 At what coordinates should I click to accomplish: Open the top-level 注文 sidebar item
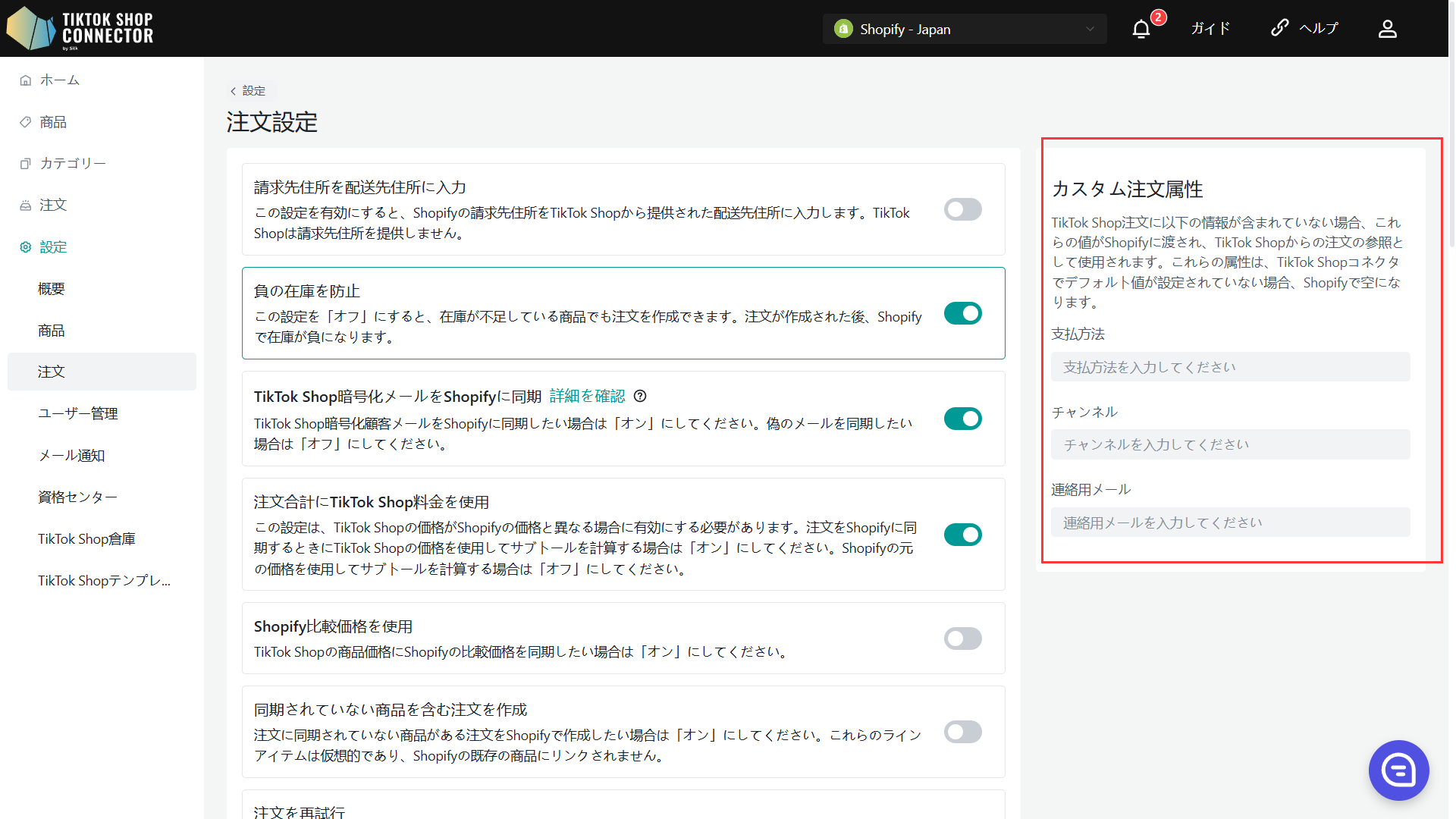(53, 206)
